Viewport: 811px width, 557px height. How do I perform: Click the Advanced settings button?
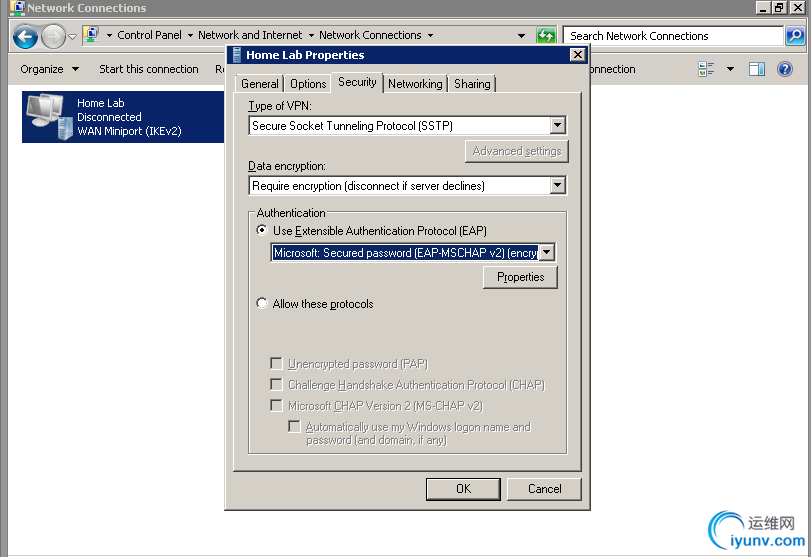tap(517, 151)
